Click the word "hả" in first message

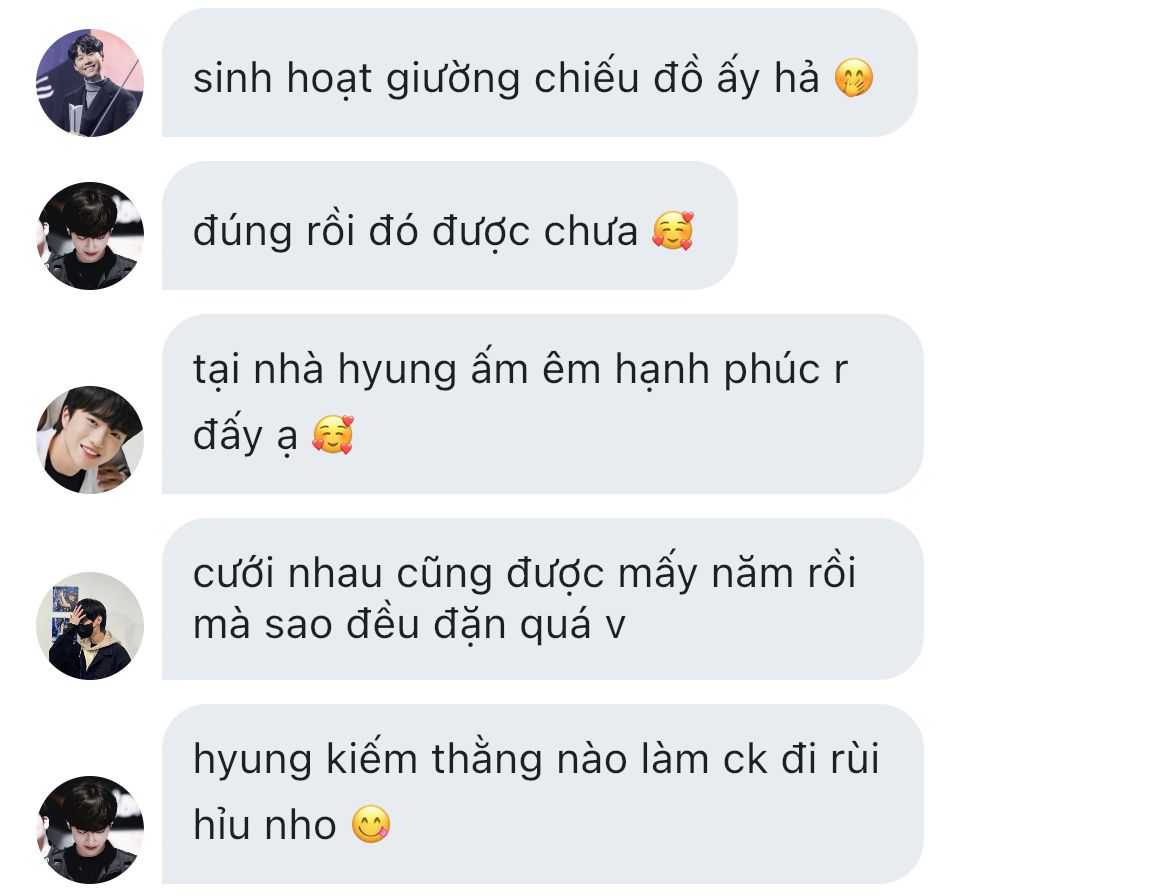tap(797, 78)
